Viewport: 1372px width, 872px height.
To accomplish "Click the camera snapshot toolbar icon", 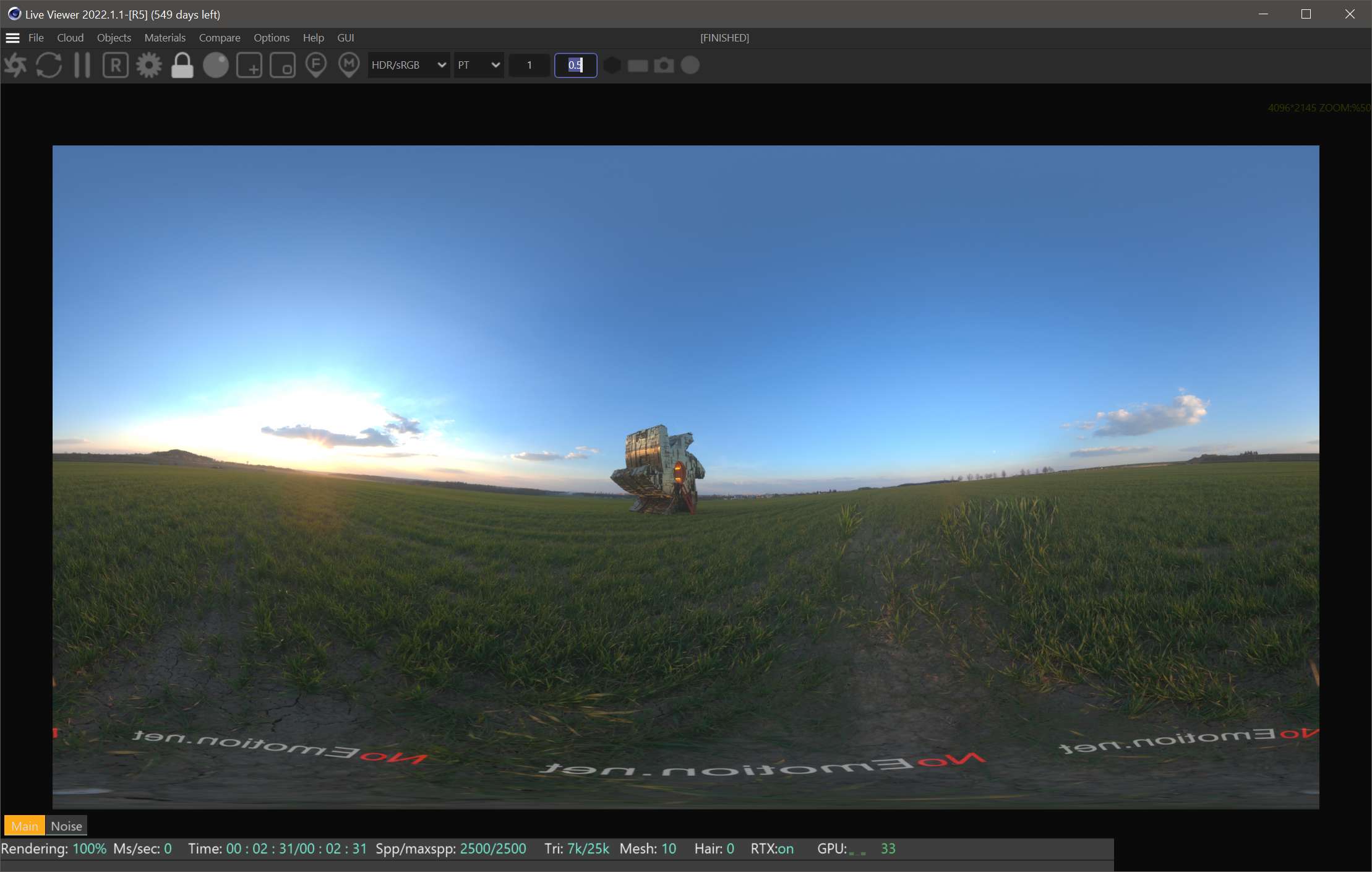I will tap(664, 65).
